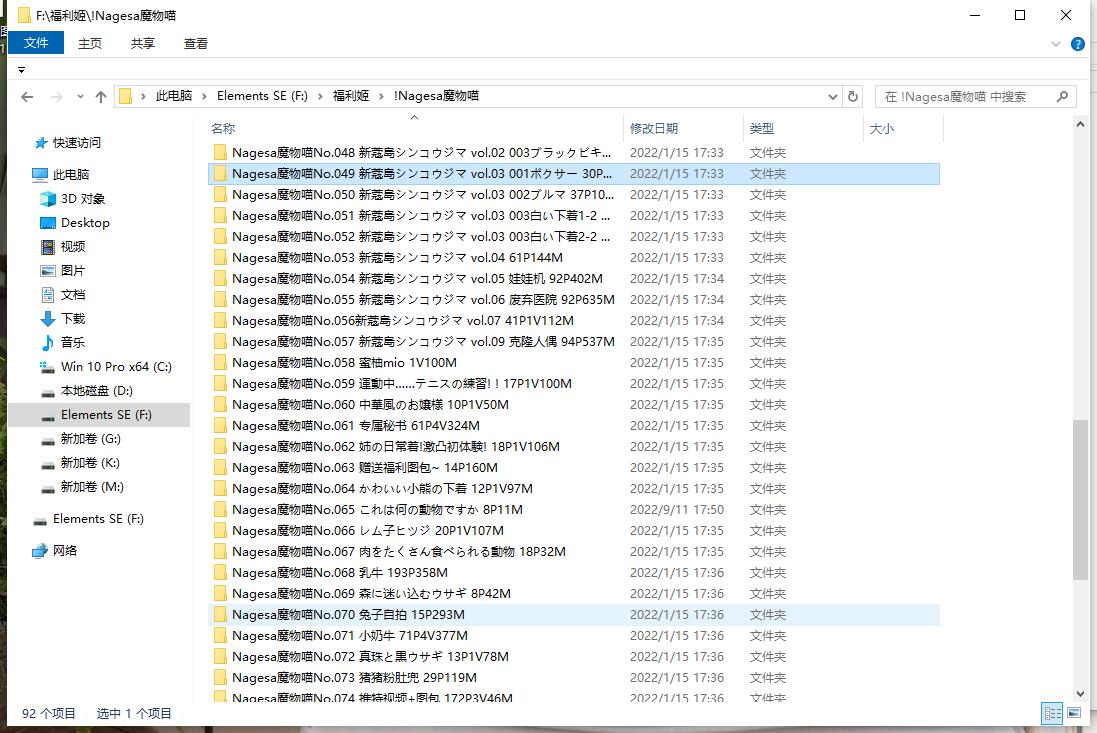This screenshot has height=733, width=1097.
Task: Click the folder icon of No.050 row
Action: coord(220,194)
